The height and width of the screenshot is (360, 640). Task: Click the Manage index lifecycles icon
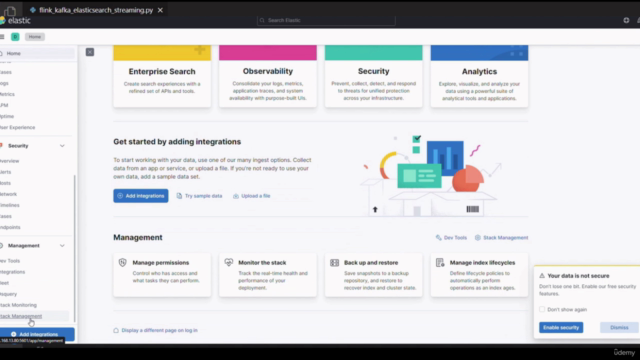[x=440, y=262]
